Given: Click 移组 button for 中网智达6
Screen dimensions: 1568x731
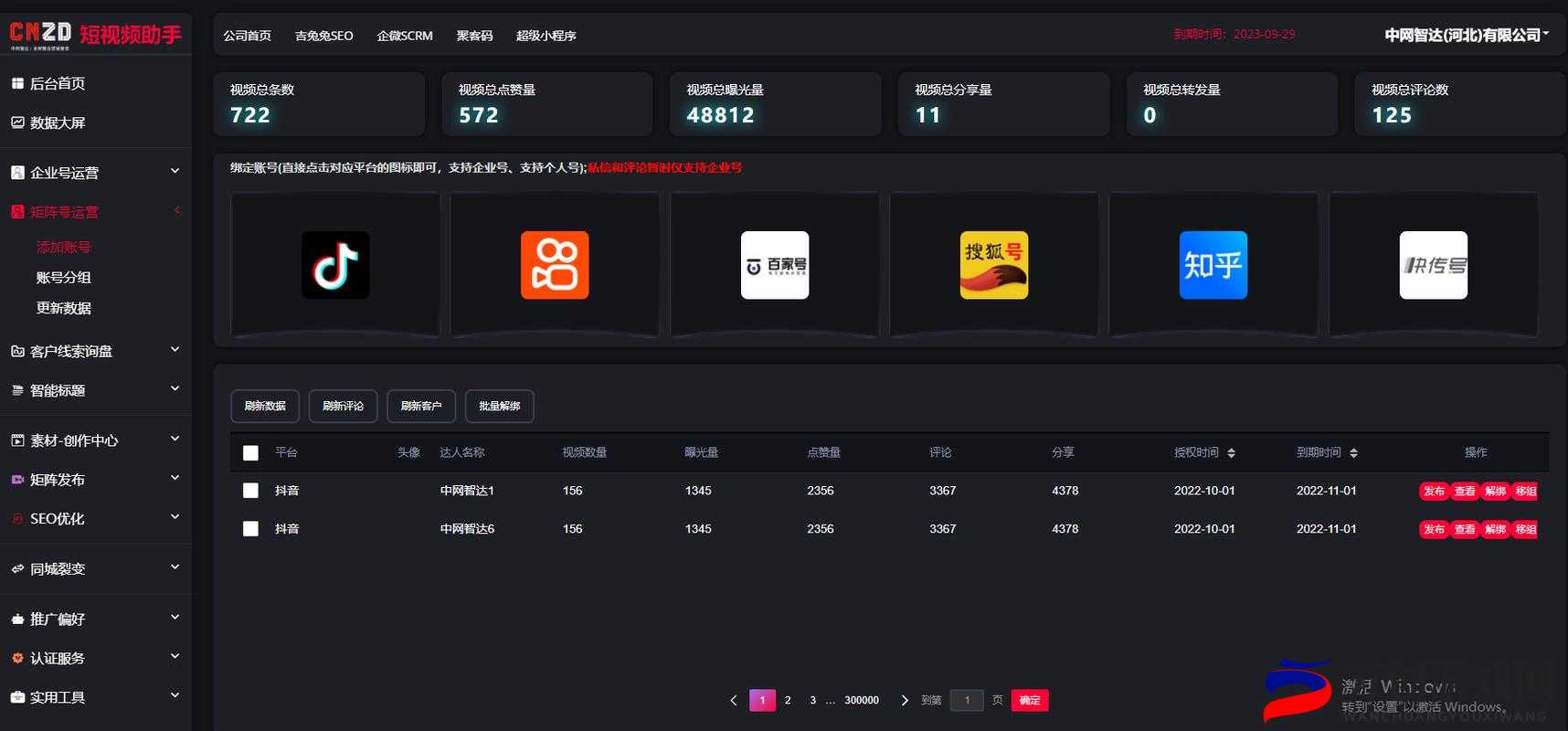Looking at the screenshot, I should point(1526,530).
